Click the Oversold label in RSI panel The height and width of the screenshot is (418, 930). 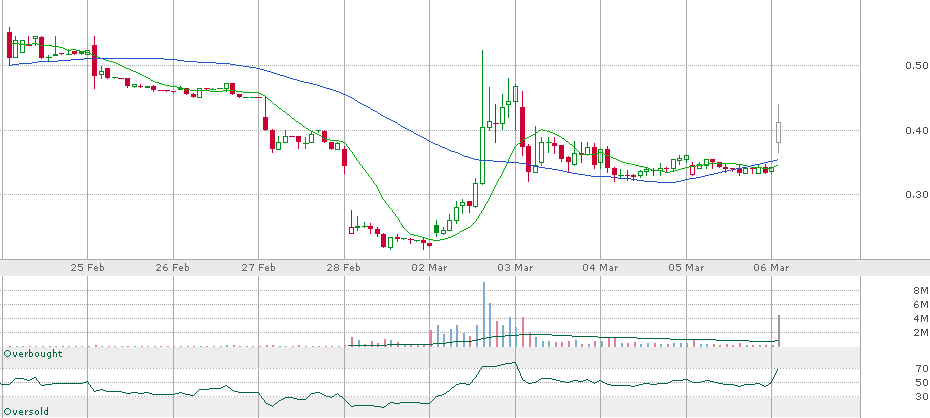coord(27,411)
